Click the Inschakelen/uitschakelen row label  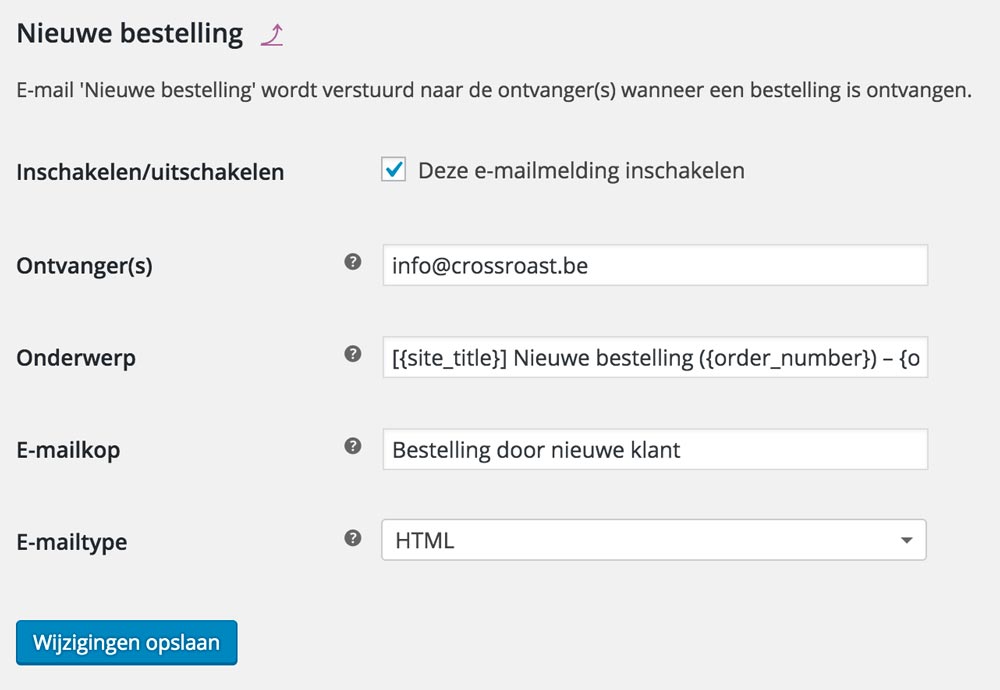coord(150,172)
